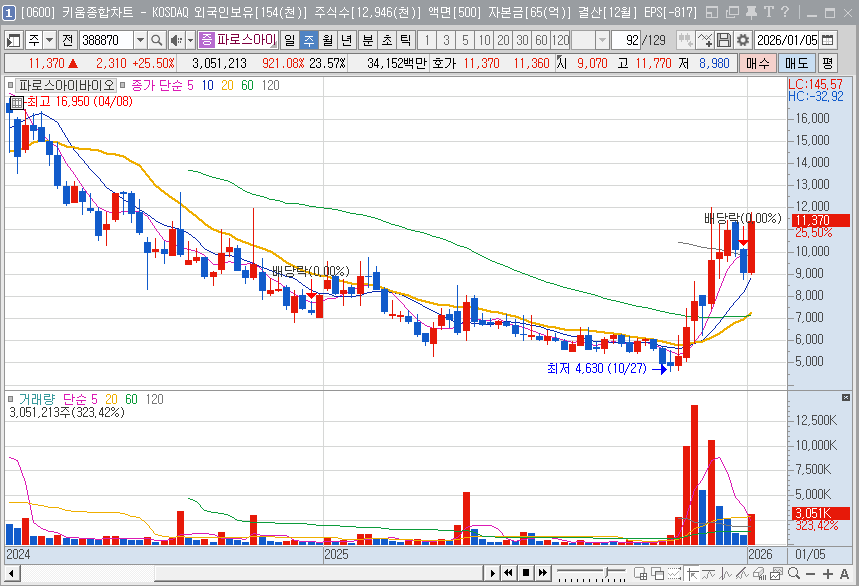Toggle the left panel layout icon
This screenshot has width=859, height=586.
(14, 40)
